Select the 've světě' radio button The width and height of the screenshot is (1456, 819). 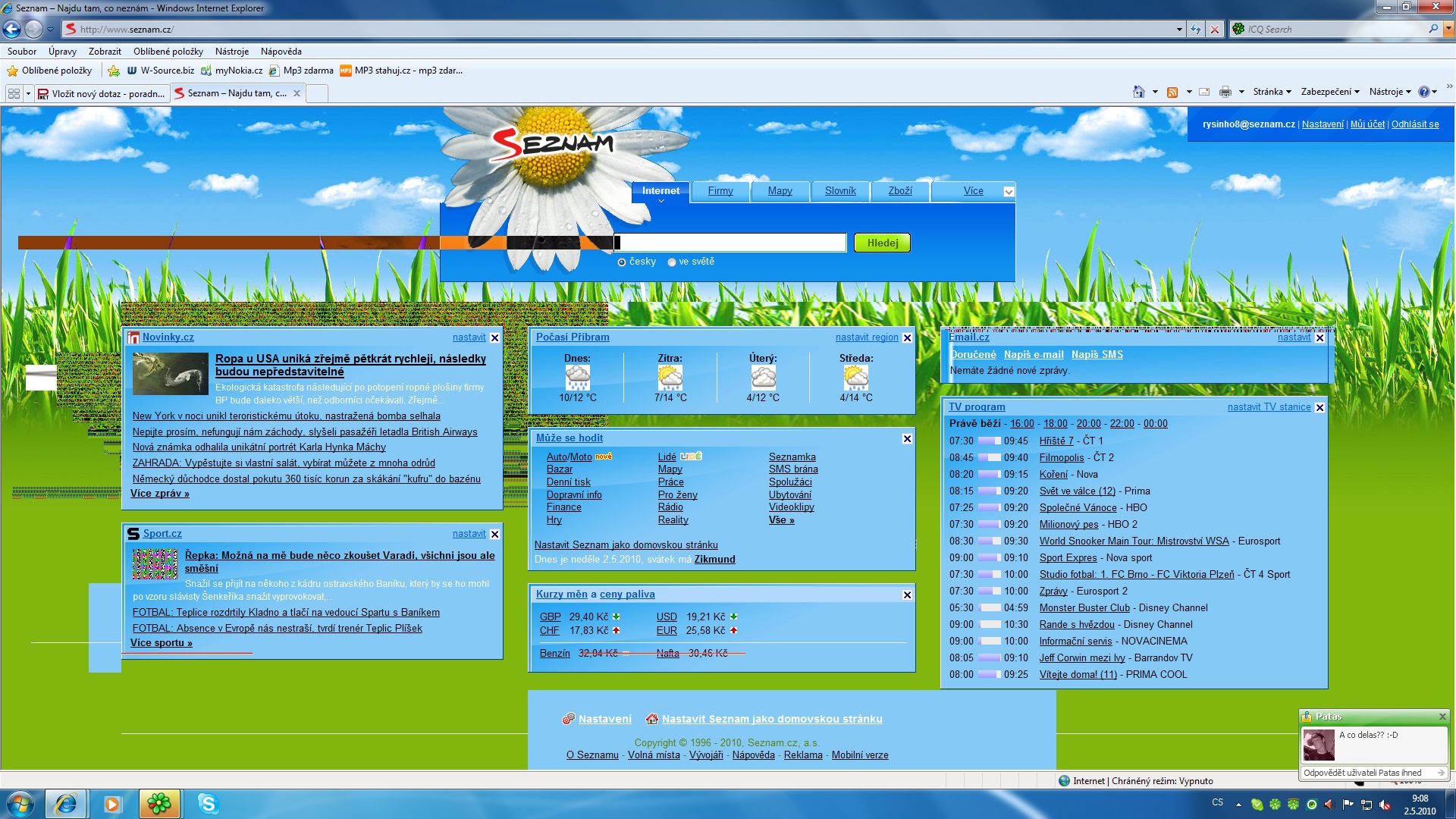point(672,262)
